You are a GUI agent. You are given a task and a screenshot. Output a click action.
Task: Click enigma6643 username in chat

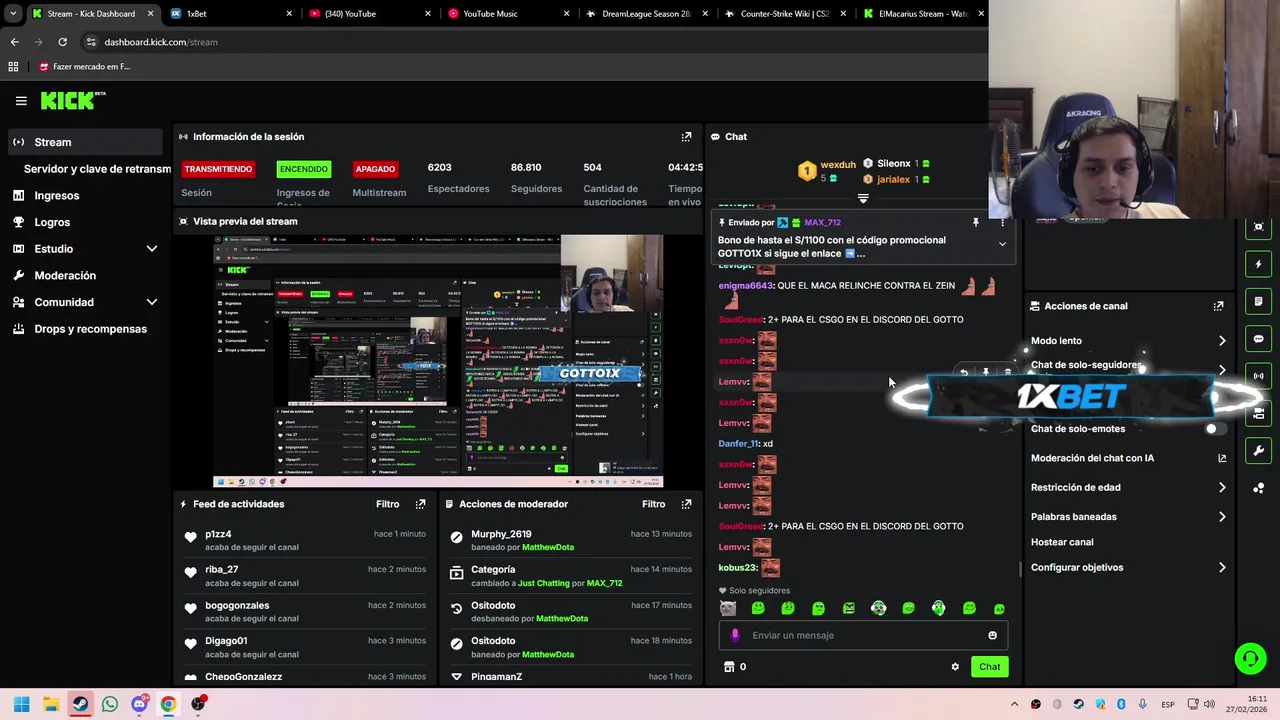(x=746, y=286)
